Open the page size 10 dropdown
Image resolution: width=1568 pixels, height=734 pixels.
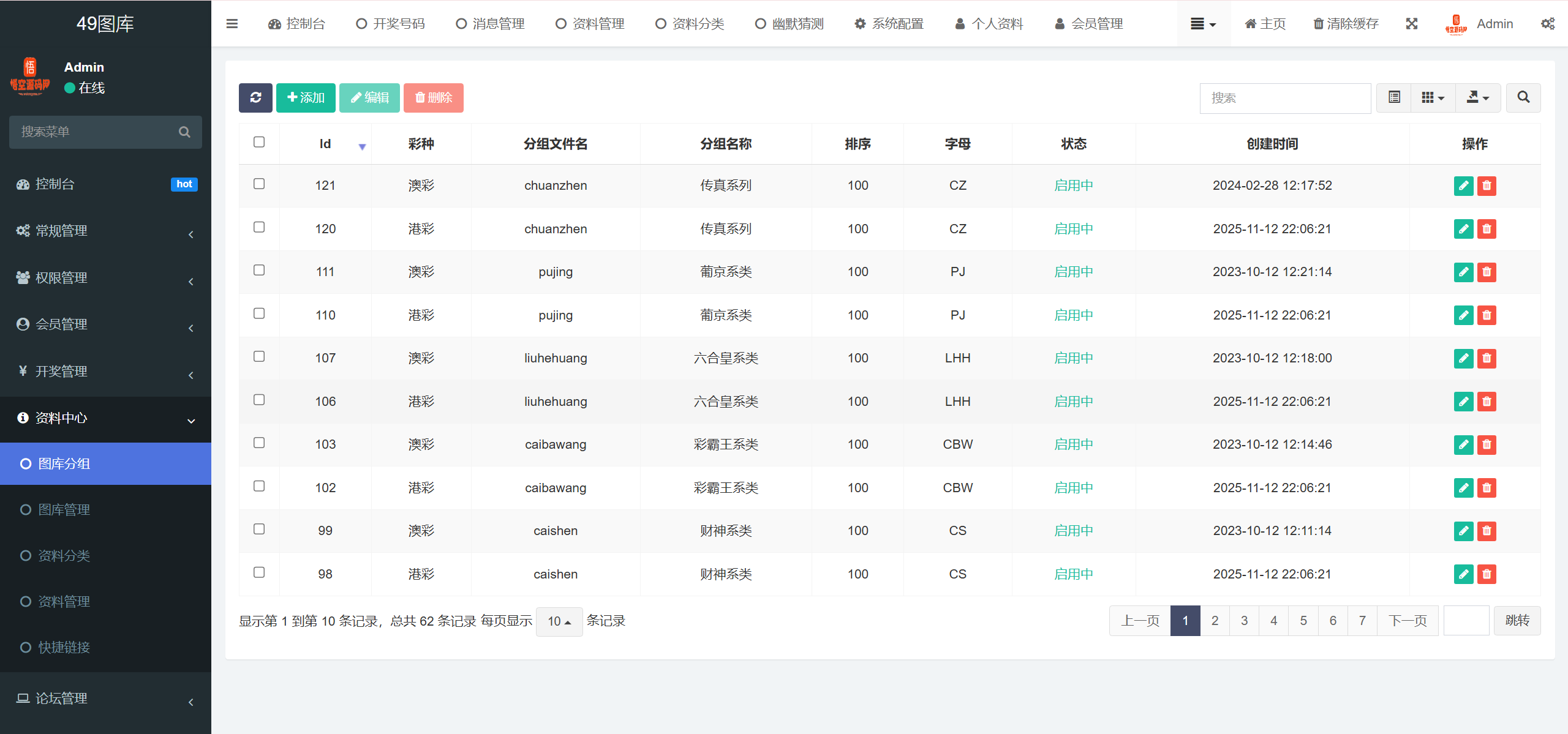559,621
